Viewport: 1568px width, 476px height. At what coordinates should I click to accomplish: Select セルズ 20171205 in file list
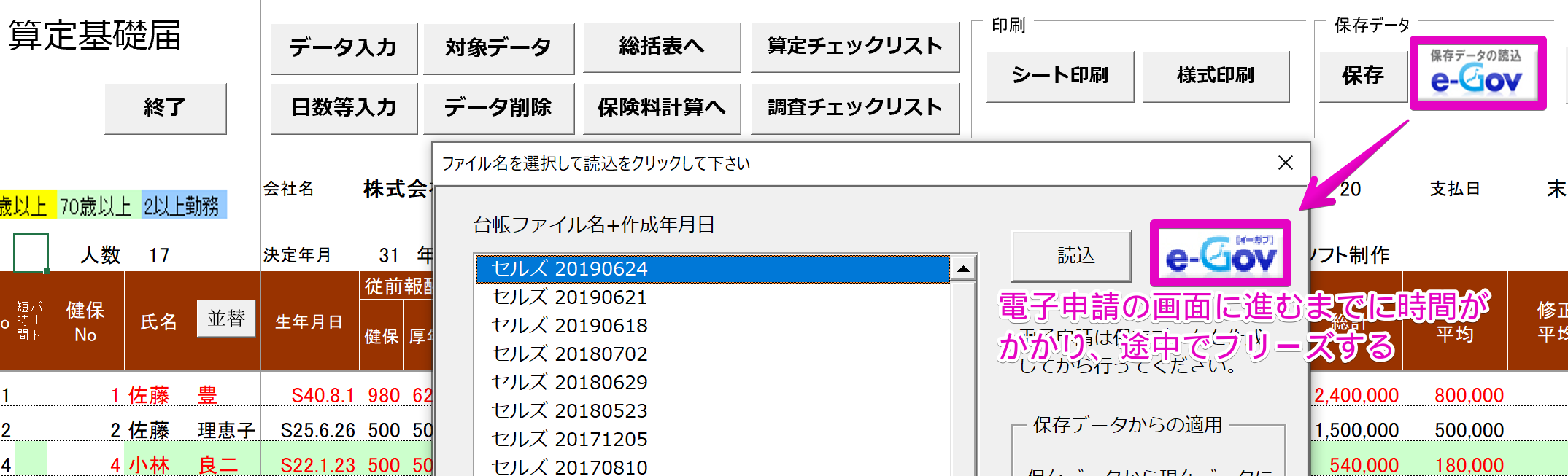[x=712, y=440]
